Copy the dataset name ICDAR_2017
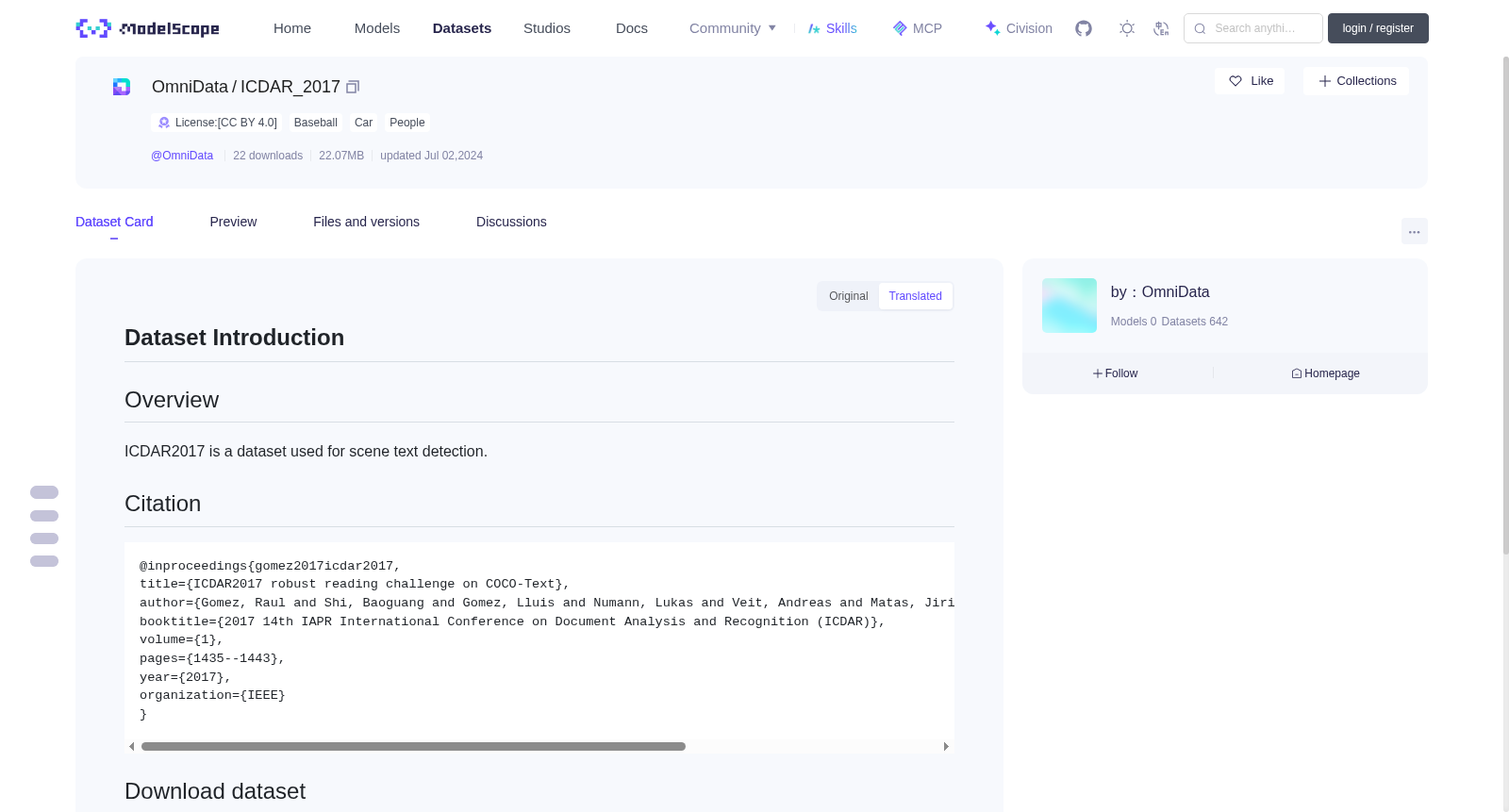 point(353,87)
